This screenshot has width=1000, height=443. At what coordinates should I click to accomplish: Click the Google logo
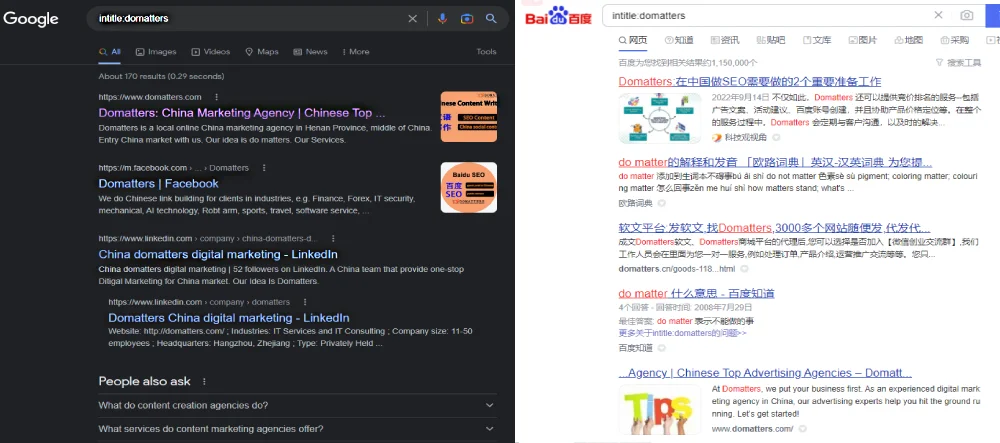(31, 18)
